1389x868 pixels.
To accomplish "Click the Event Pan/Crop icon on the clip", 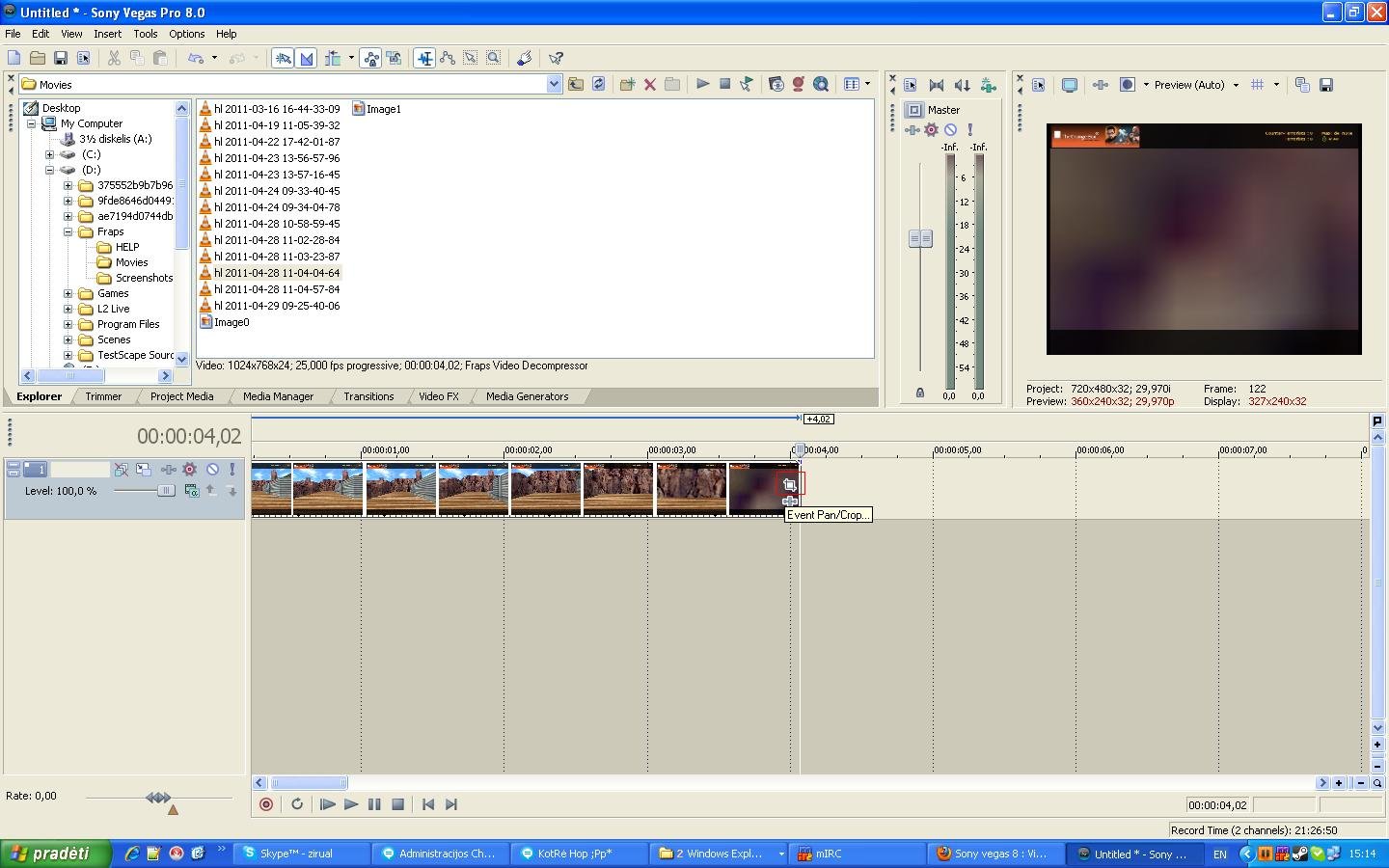I will click(789, 485).
